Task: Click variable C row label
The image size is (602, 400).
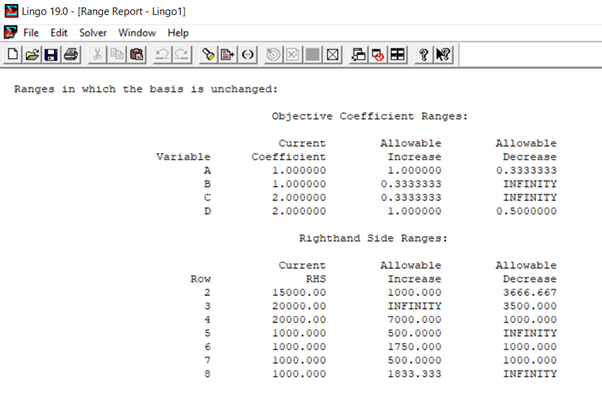Action: point(207,197)
